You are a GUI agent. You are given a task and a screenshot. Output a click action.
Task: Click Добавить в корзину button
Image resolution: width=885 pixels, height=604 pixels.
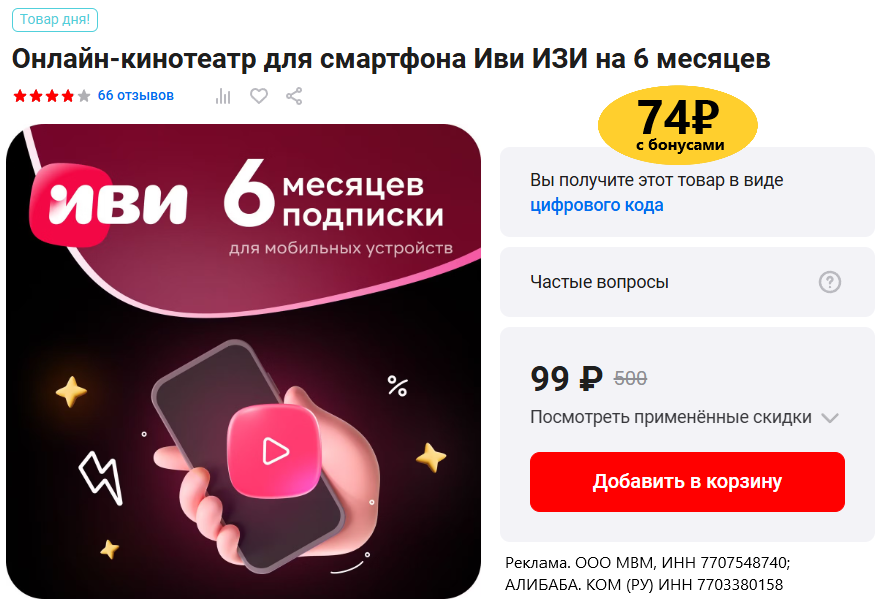coord(687,482)
